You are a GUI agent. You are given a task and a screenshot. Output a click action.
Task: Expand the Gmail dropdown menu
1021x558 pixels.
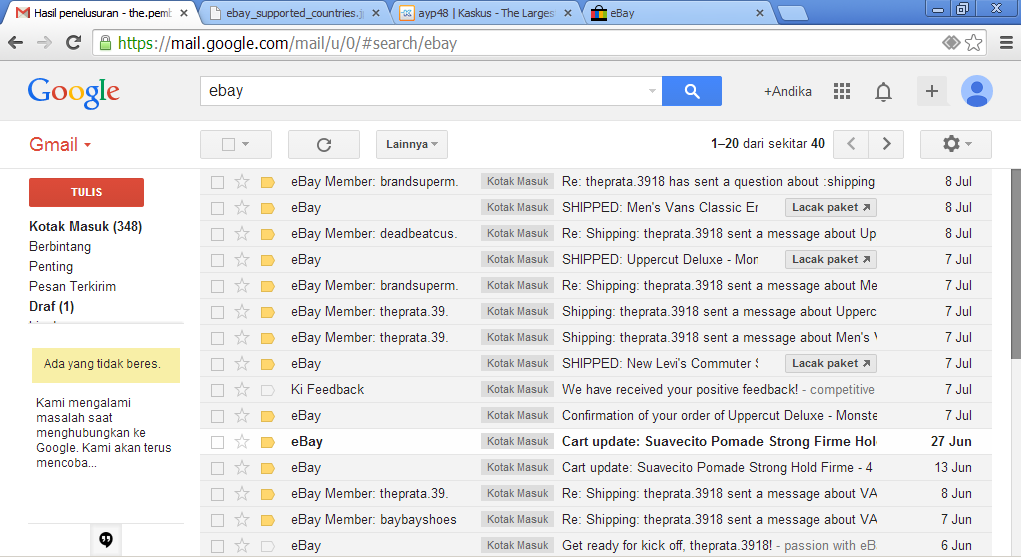click(x=60, y=145)
